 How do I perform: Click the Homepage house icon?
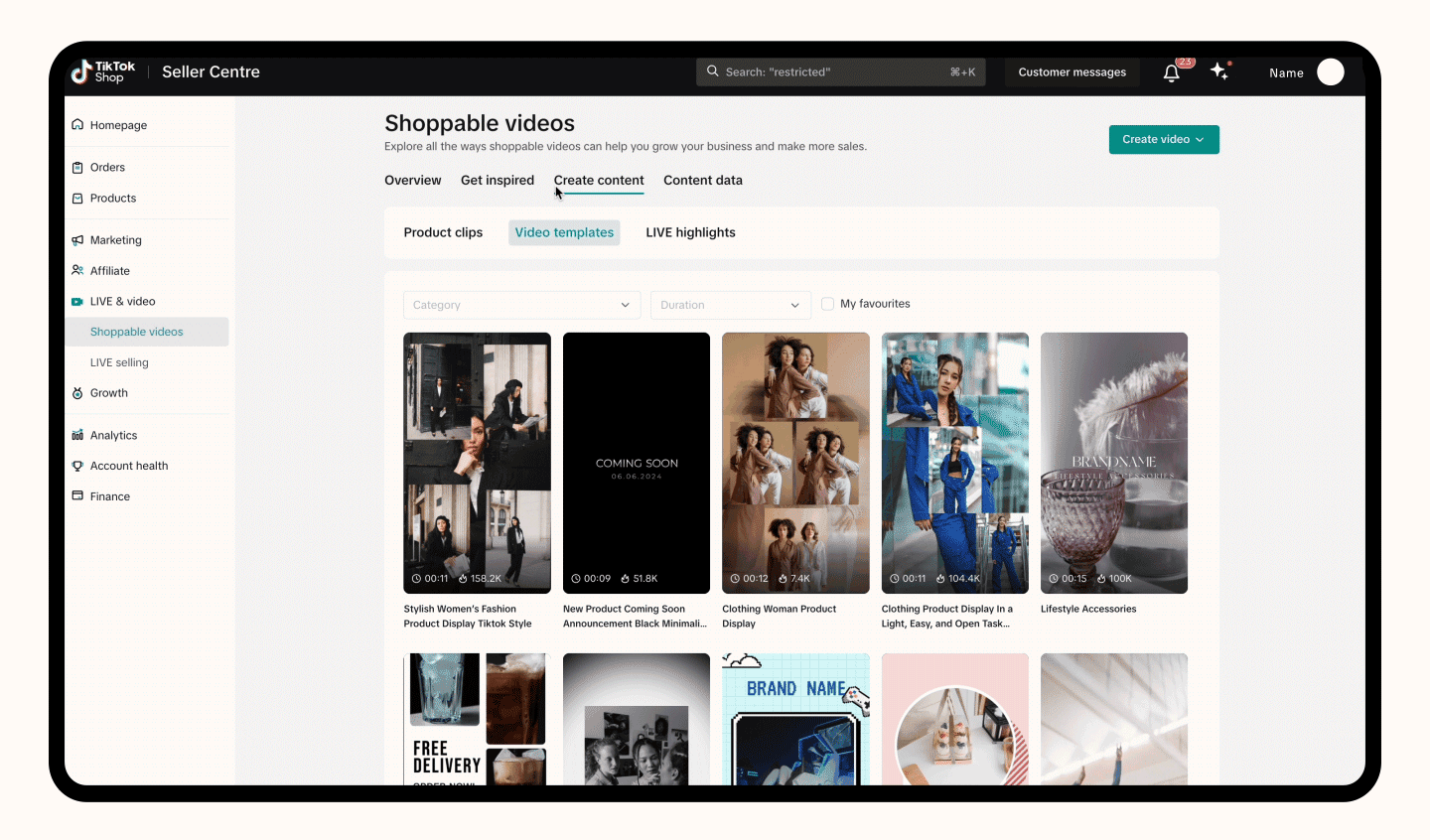pyautogui.click(x=77, y=125)
